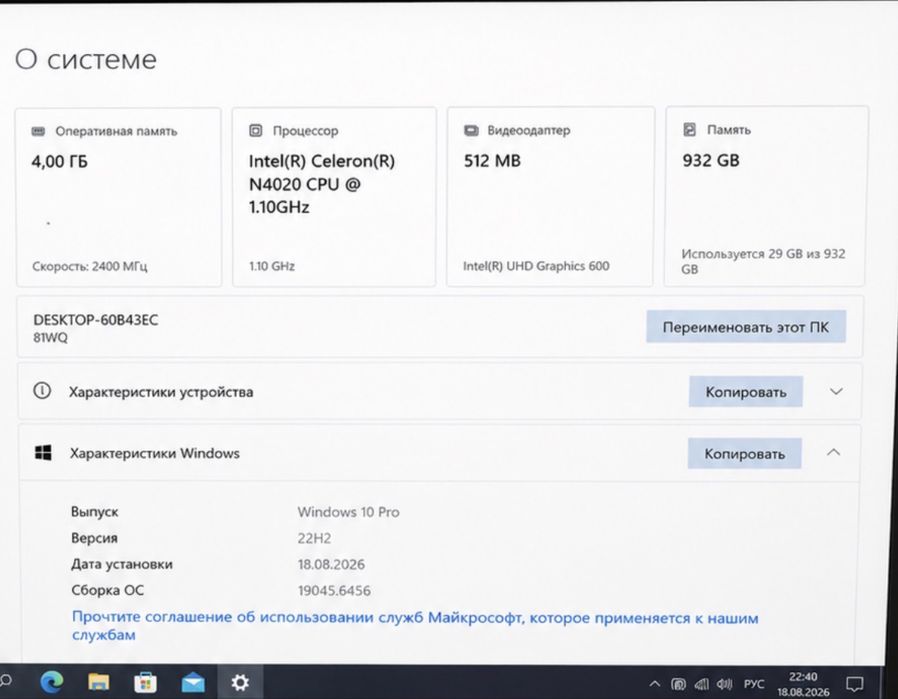The height and width of the screenshot is (699, 898).
Task: Open the Mail app on taskbar
Action: (193, 683)
